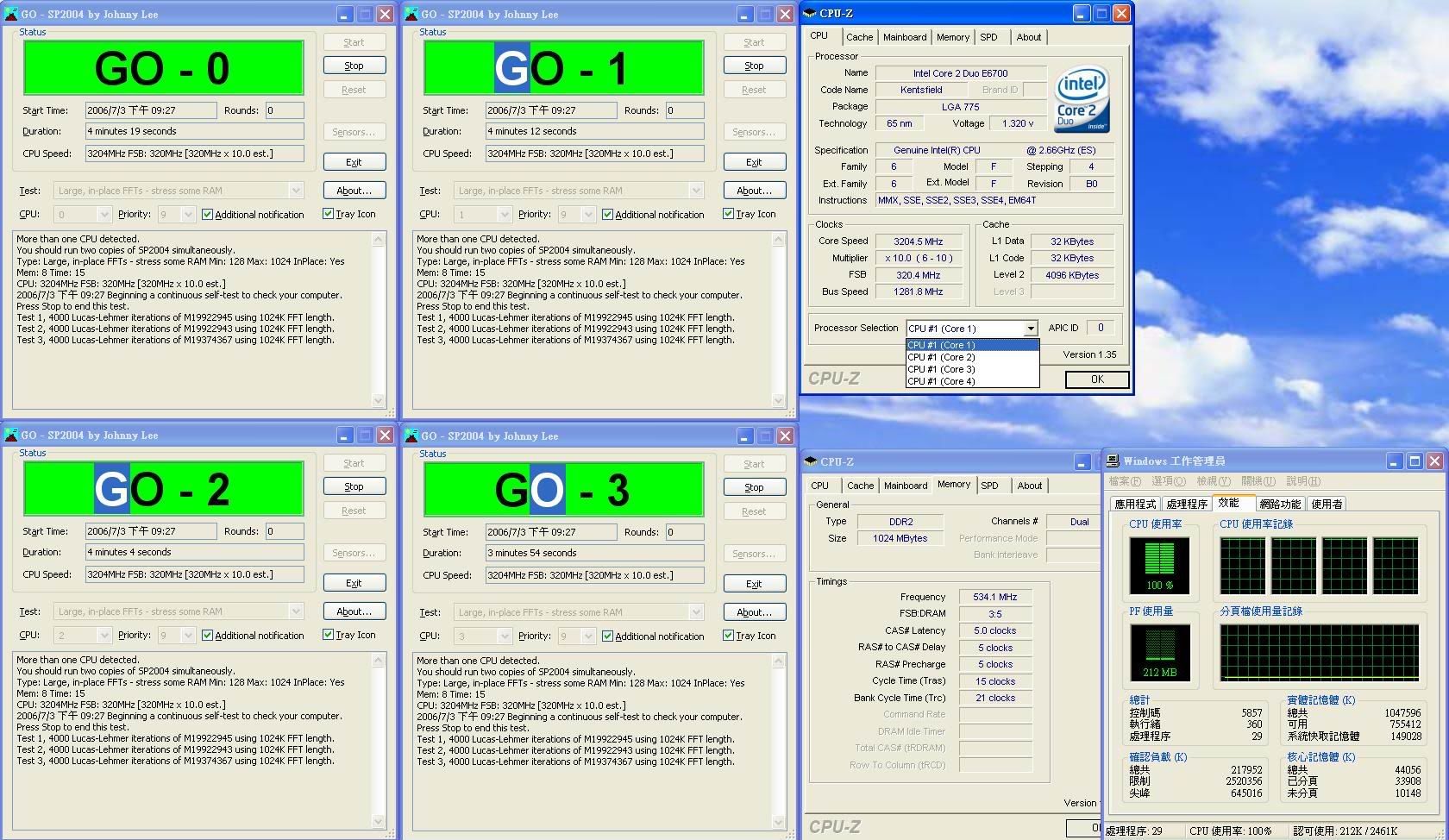
Task: Switch to the Mainboard tab in top CPU-Z
Action: [905, 37]
